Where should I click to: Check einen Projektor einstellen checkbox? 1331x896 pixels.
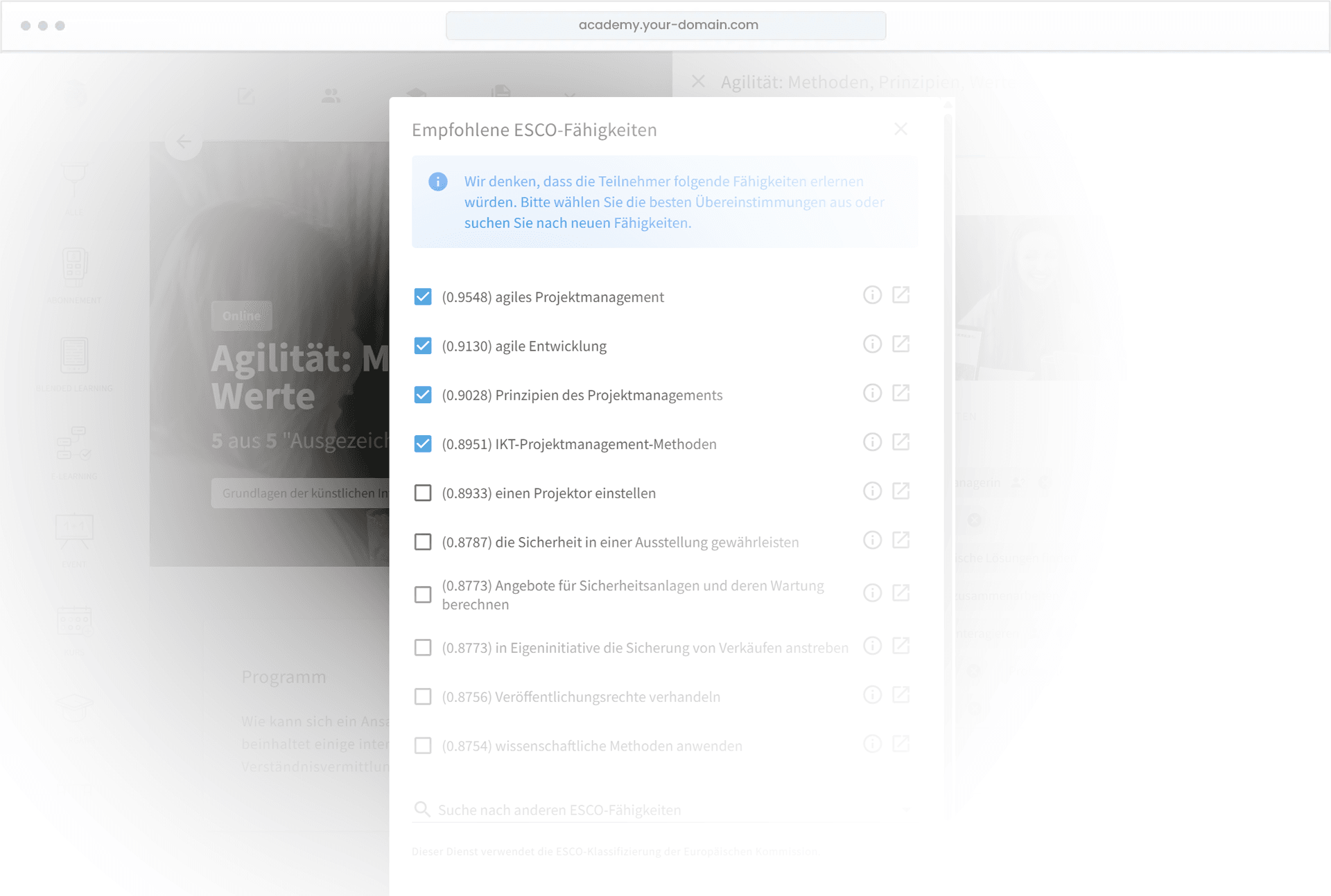coord(423,493)
